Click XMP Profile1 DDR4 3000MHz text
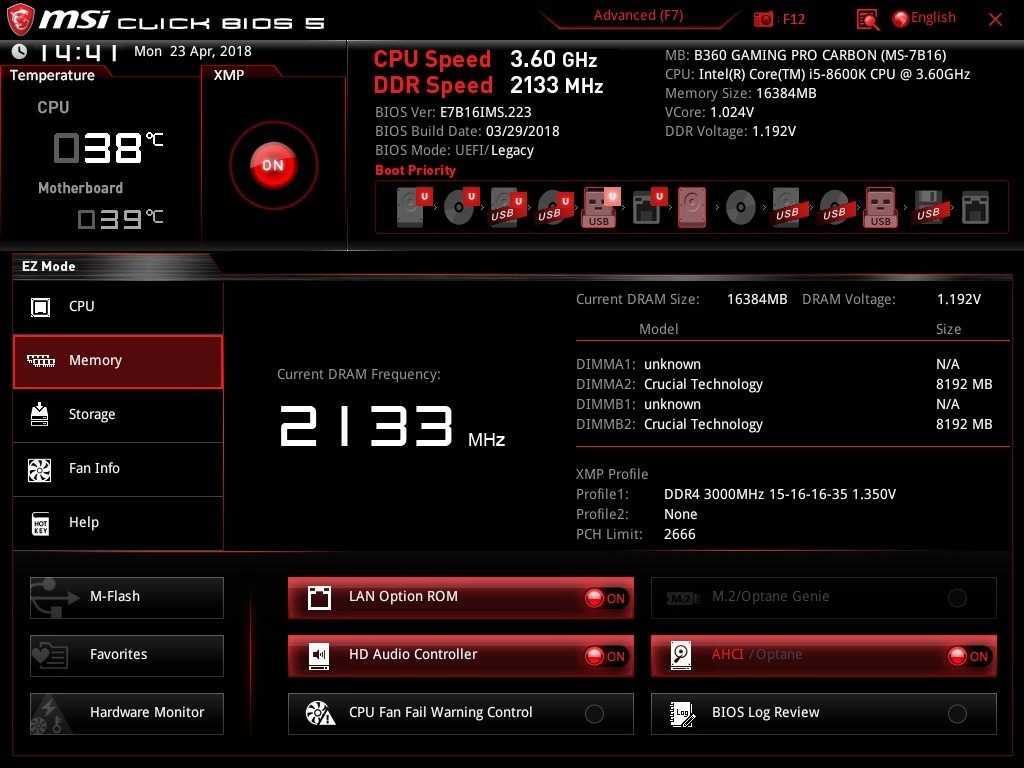 [x=780, y=494]
